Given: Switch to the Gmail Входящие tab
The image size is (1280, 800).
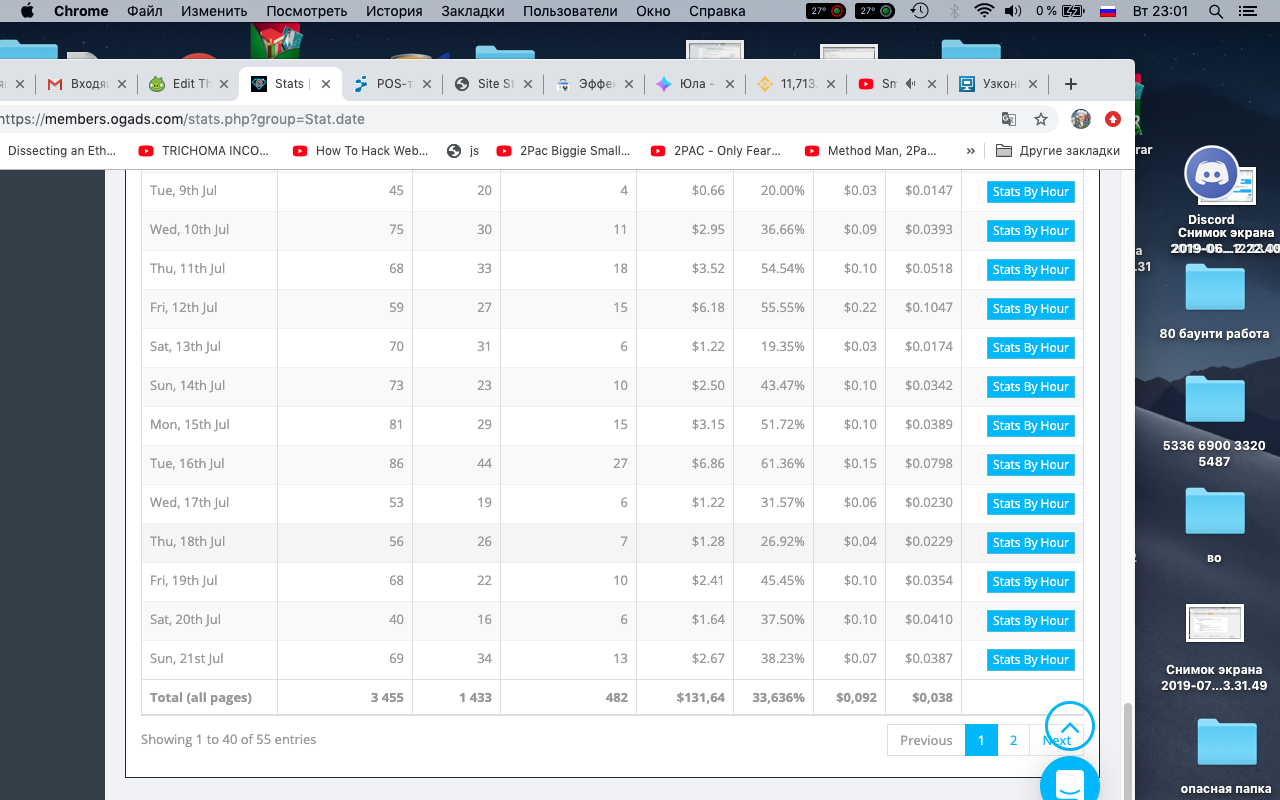Looking at the screenshot, I should tap(87, 84).
